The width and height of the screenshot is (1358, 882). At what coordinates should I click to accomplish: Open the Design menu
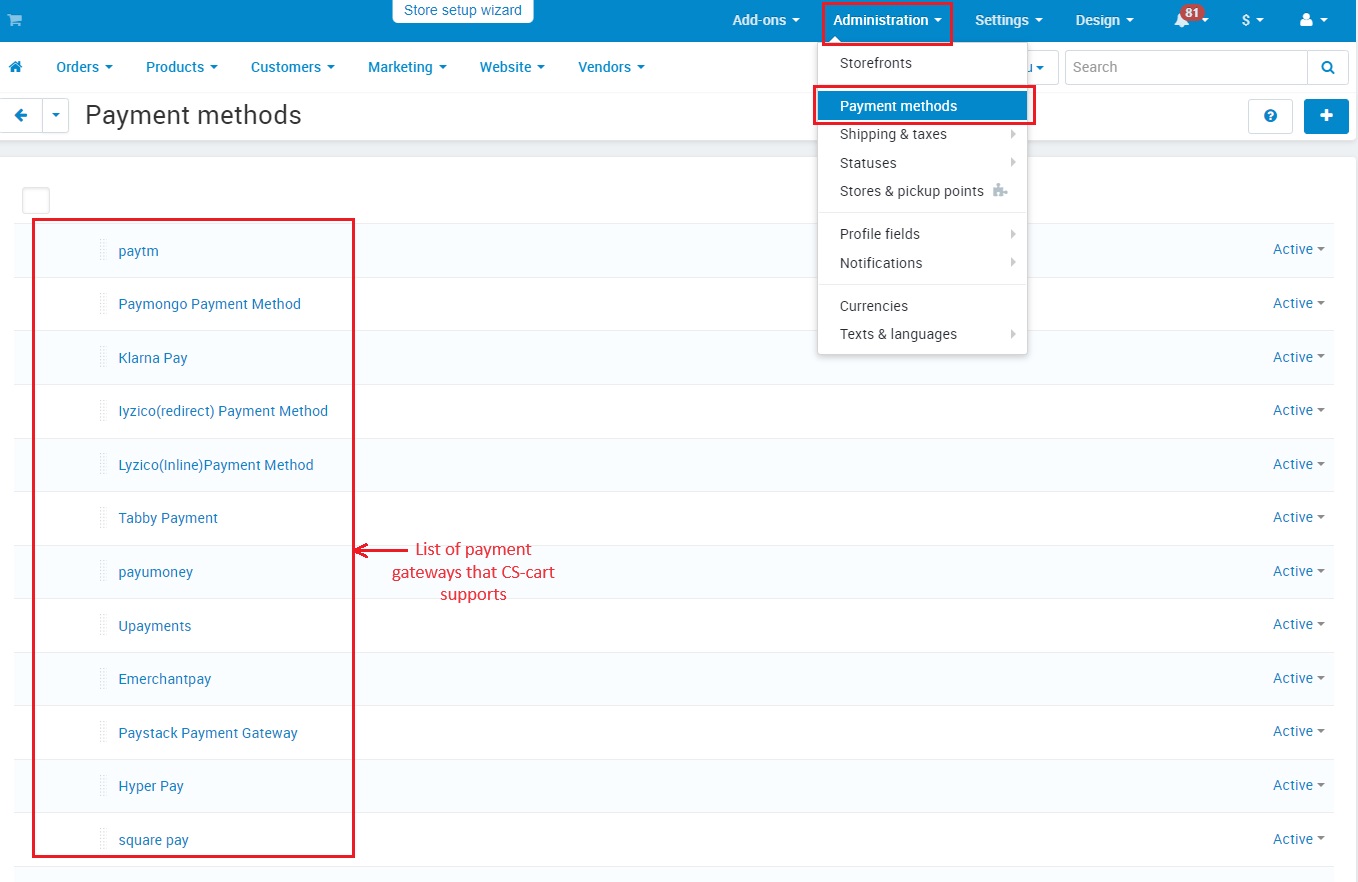(x=1105, y=20)
